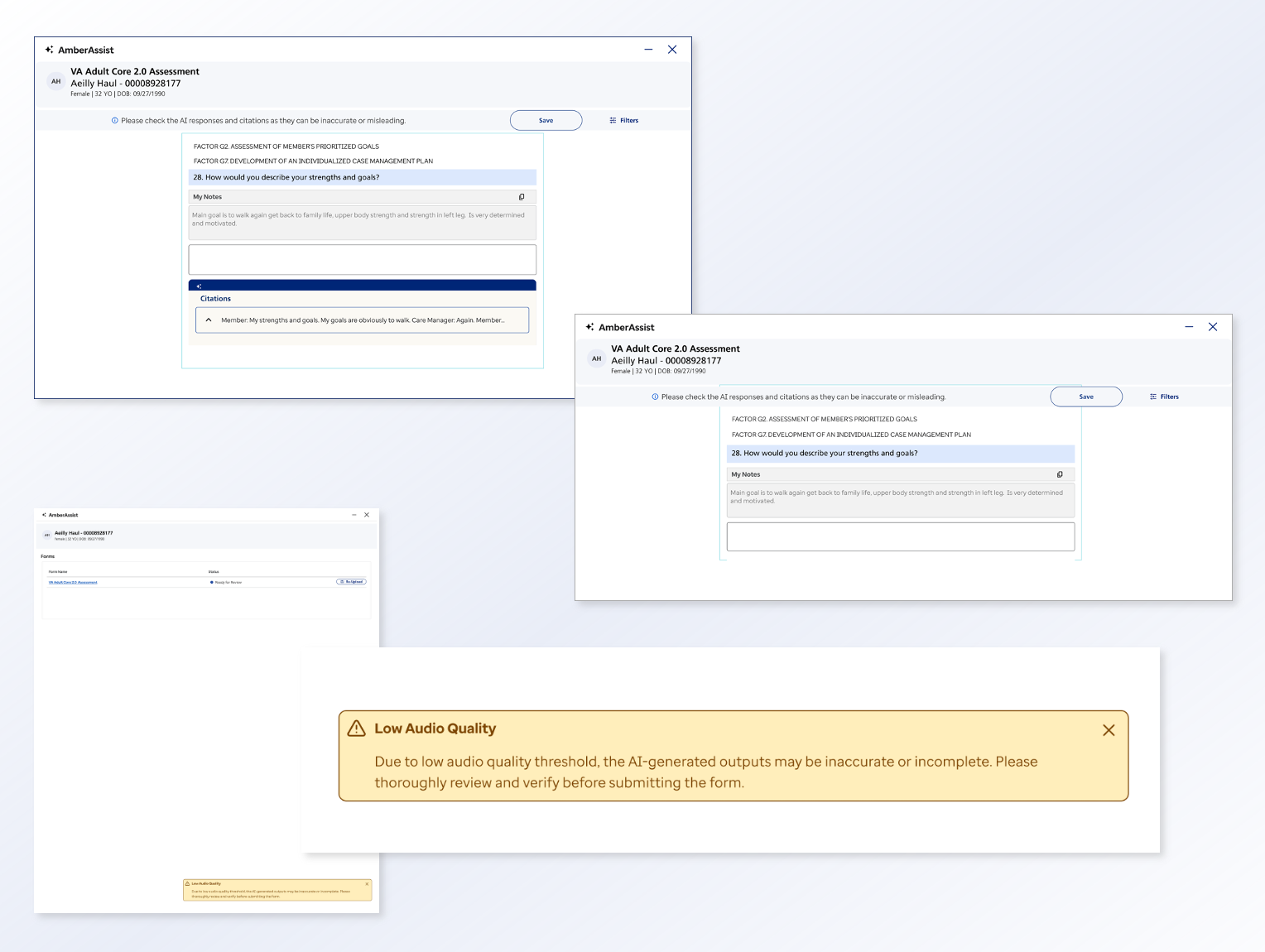This screenshot has height=952, width=1265.
Task: Click "FACTOR G2" heading in the top-left window
Action: [286, 147]
